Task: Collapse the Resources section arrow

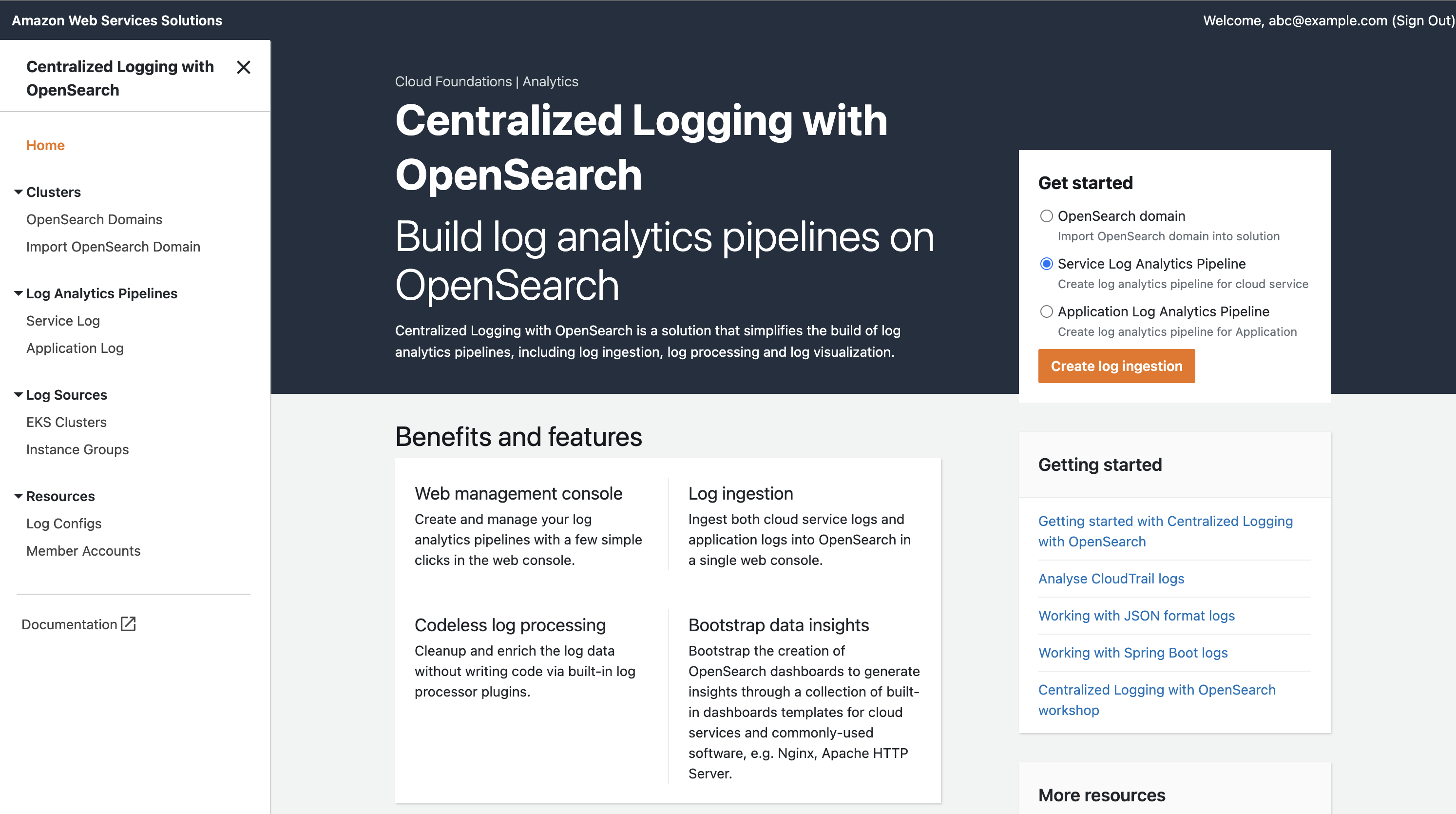Action: pos(19,496)
